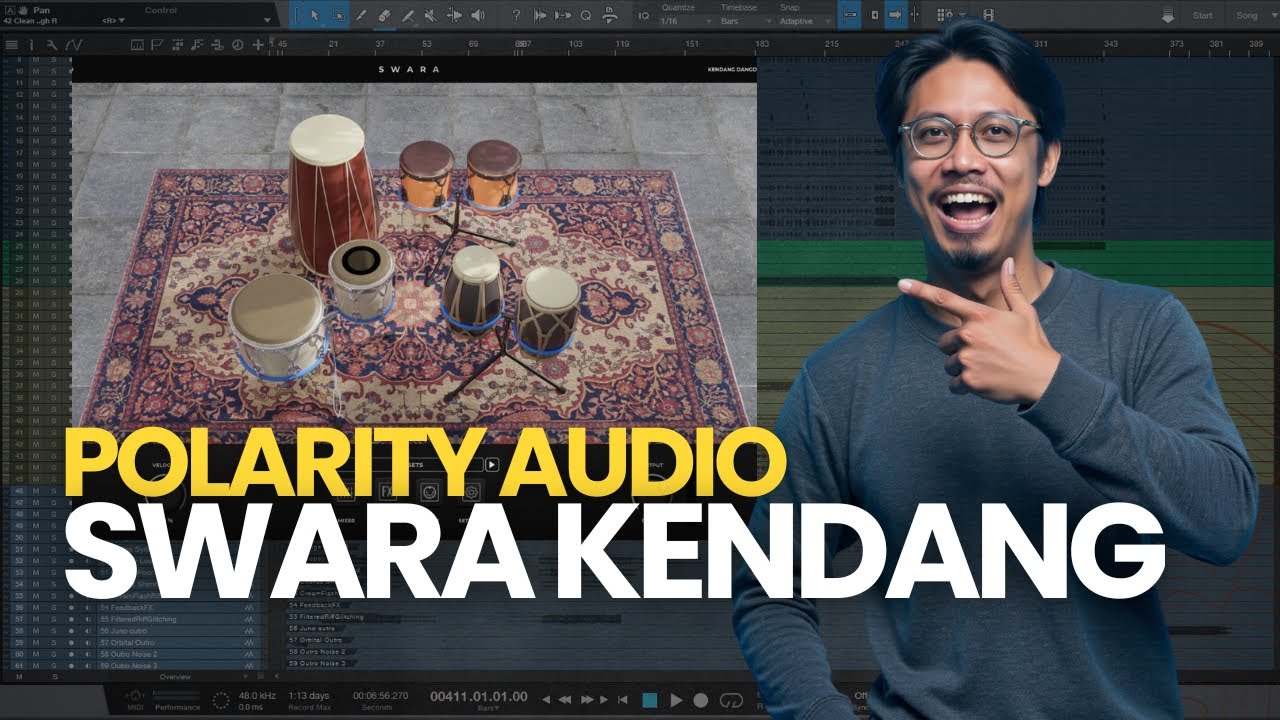Open the question mark help icon
Viewport: 1280px width, 720px height.
(x=516, y=15)
